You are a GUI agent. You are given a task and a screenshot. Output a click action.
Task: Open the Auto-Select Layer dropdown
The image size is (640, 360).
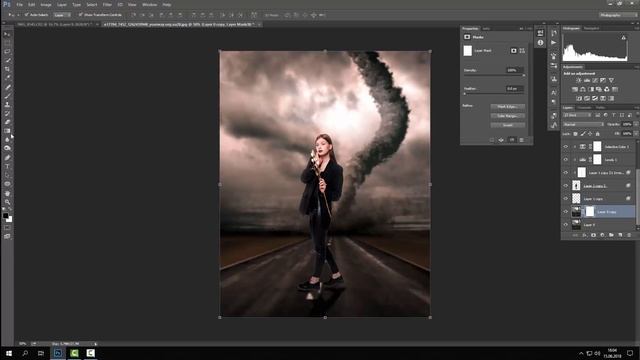click(x=62, y=15)
